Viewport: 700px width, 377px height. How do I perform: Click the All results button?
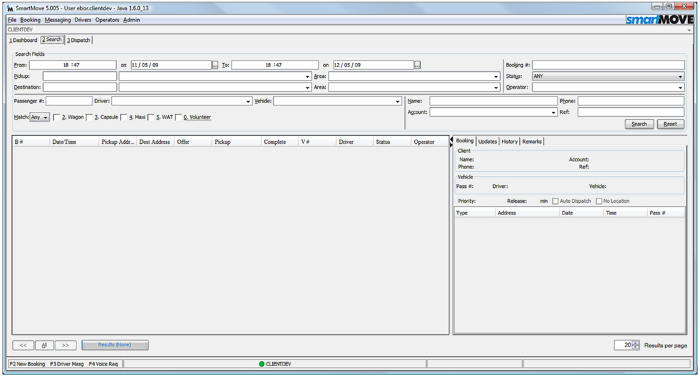44,345
